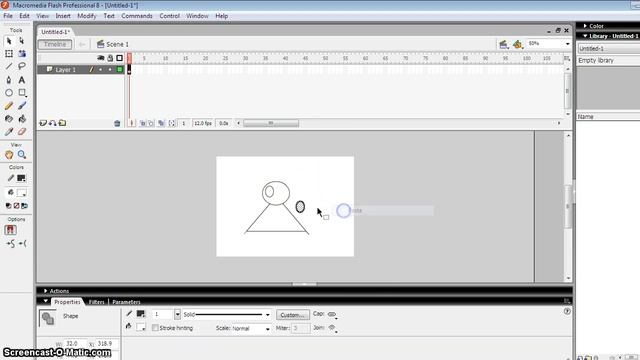Toggle the Onion Skin button

tap(142, 123)
